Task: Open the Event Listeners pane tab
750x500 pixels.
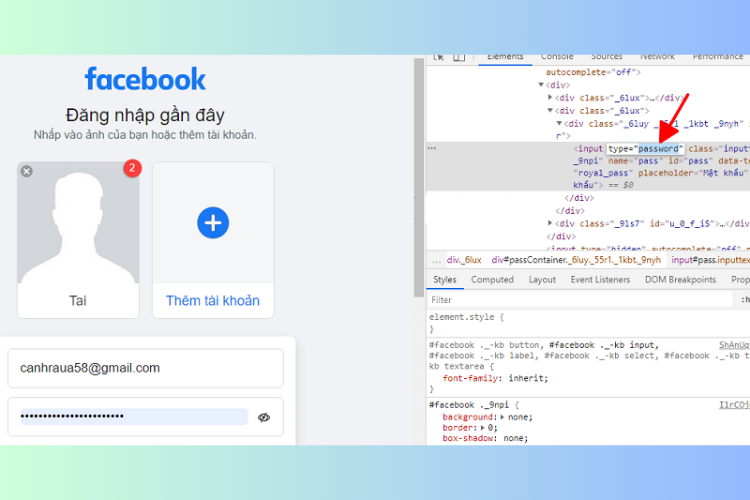Action: 600,279
